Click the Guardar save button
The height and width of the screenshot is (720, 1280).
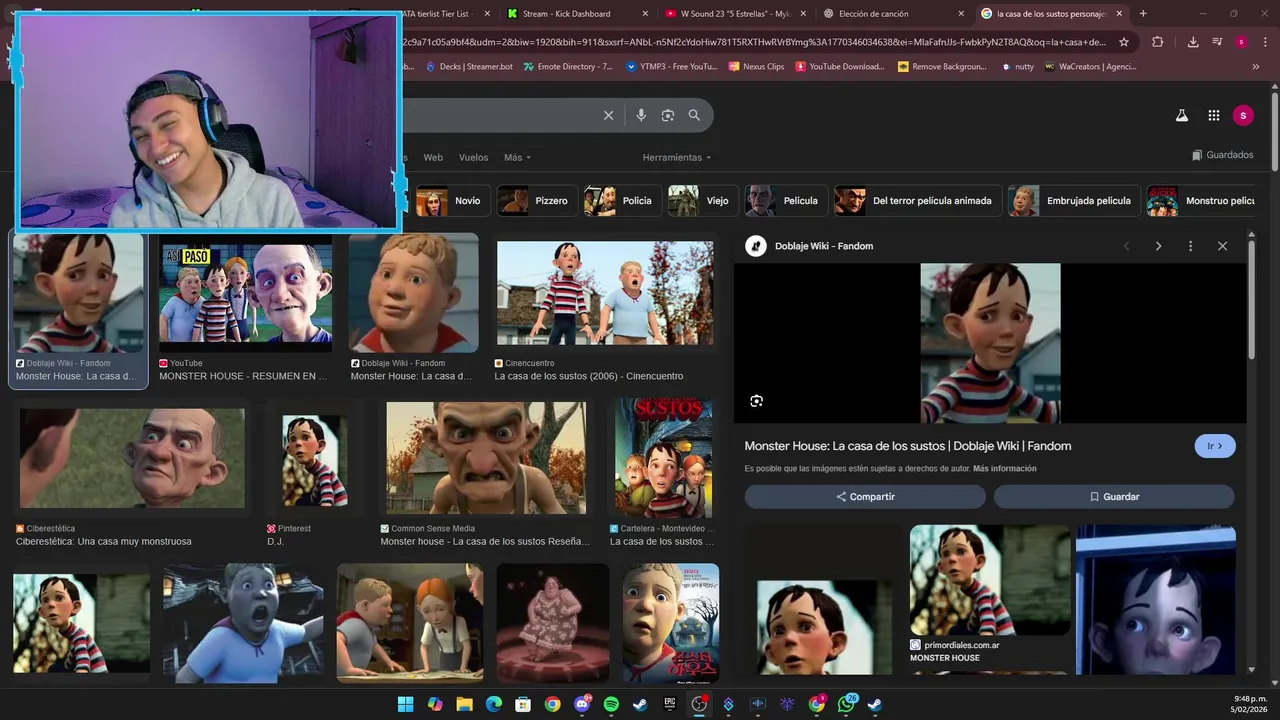[x=1114, y=497]
